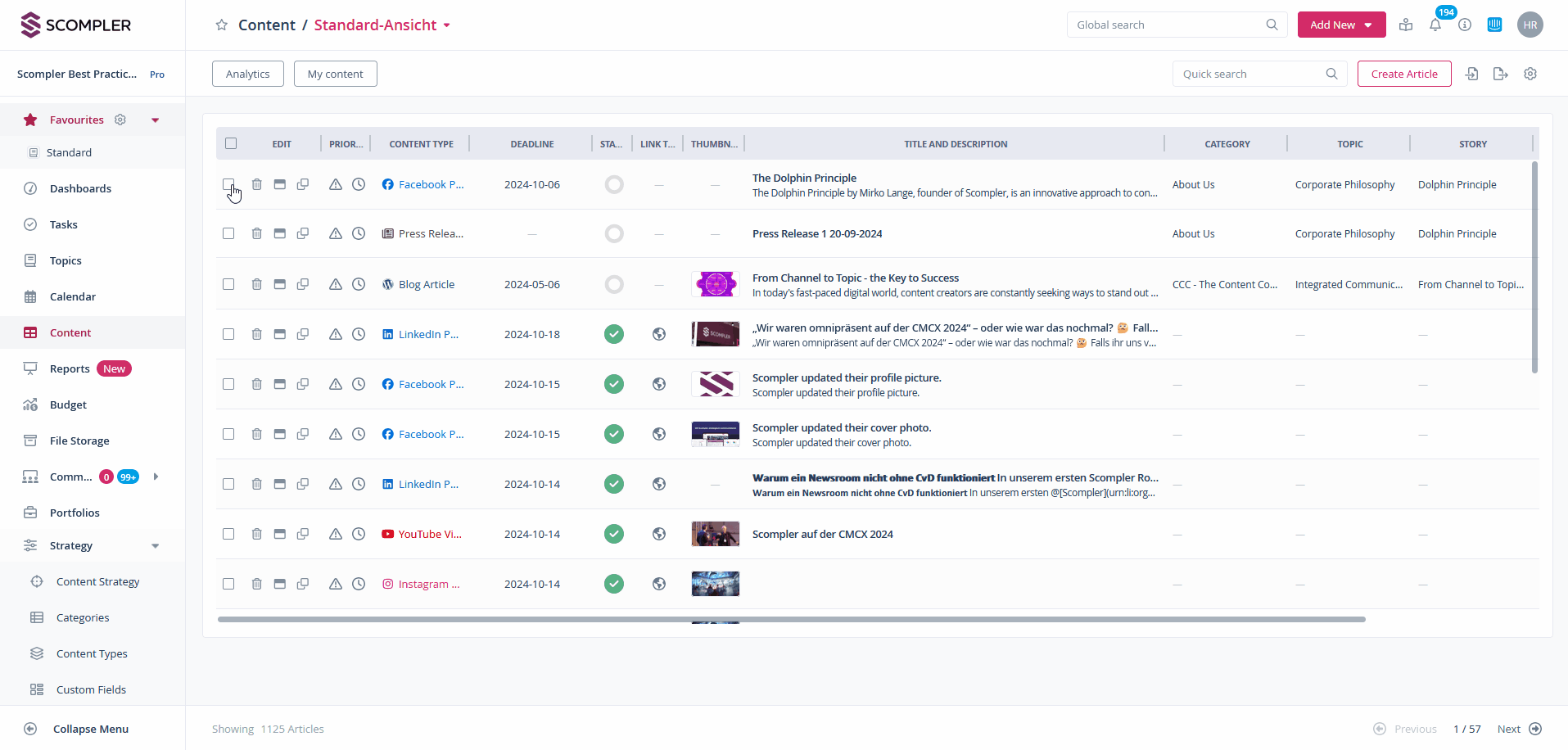Open Favourites settings gear in sidebar
1568x750 pixels.
click(x=120, y=120)
